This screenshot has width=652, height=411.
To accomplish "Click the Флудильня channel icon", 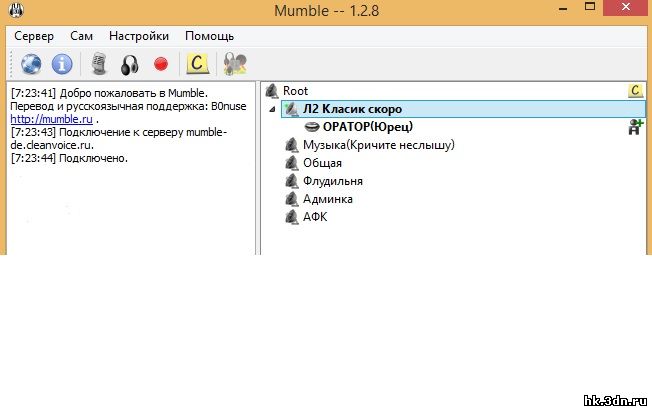I will (x=292, y=181).
